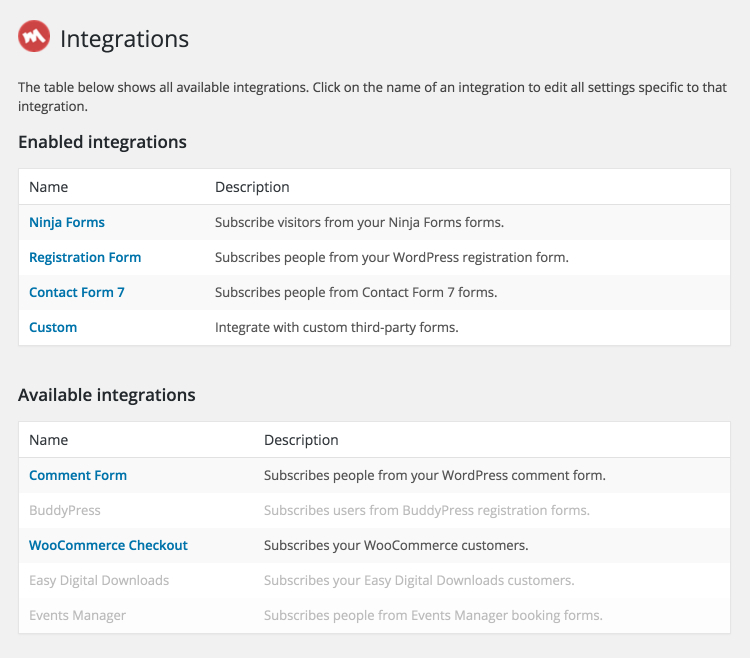Open the Ninja Forms integration settings

pos(67,222)
